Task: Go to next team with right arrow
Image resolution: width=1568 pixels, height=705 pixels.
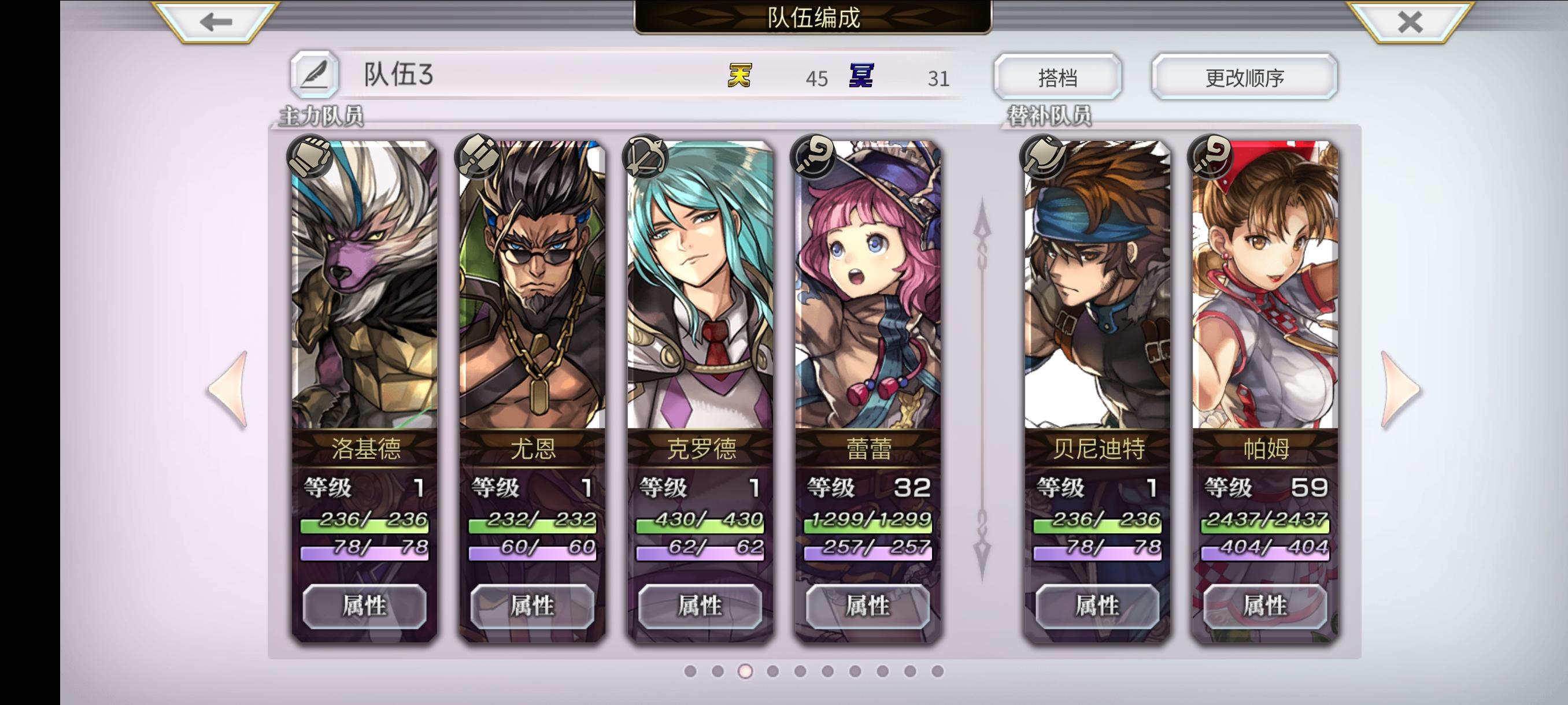Action: (1400, 390)
